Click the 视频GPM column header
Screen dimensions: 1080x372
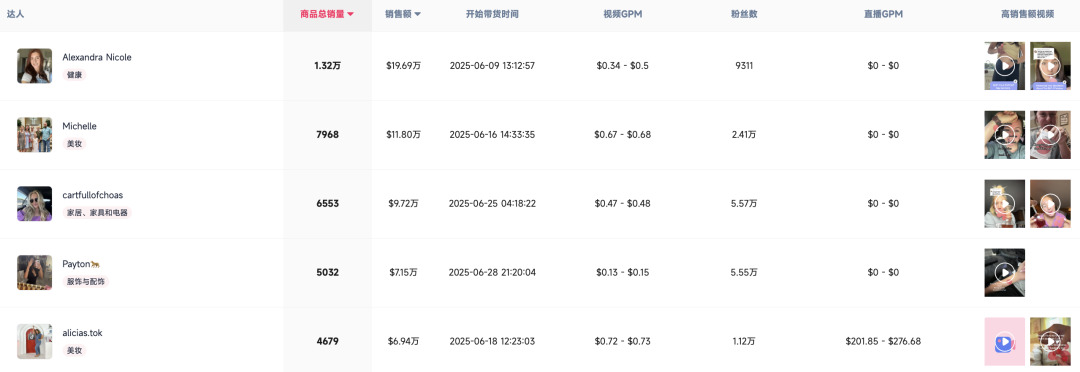(623, 14)
